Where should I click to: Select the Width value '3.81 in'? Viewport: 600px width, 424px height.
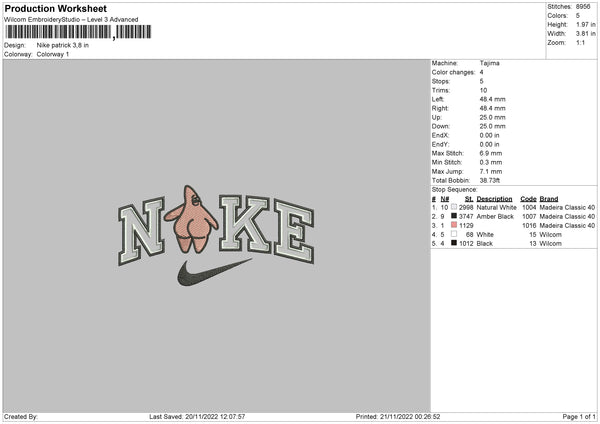coord(586,34)
